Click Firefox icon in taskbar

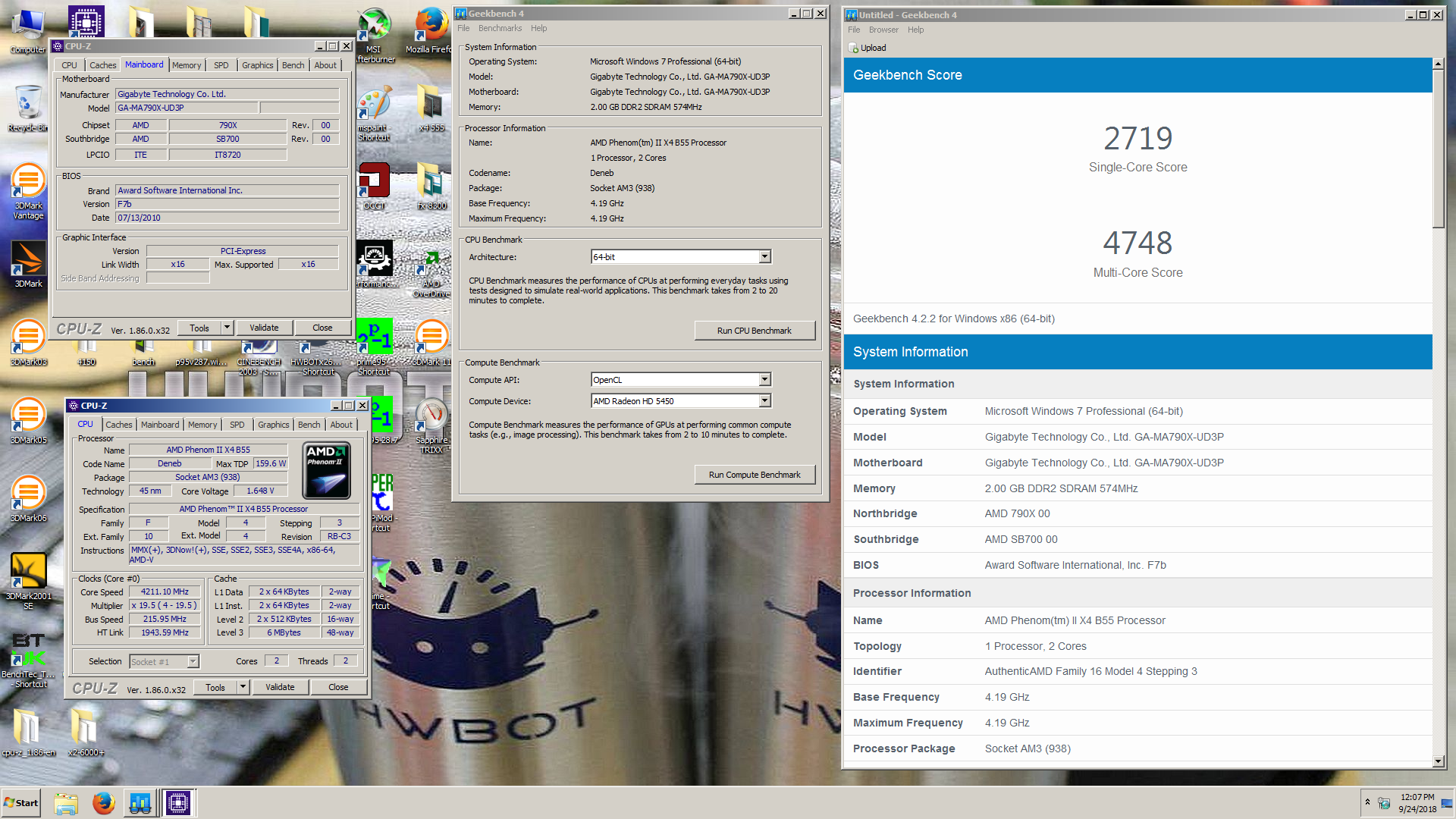tap(104, 803)
